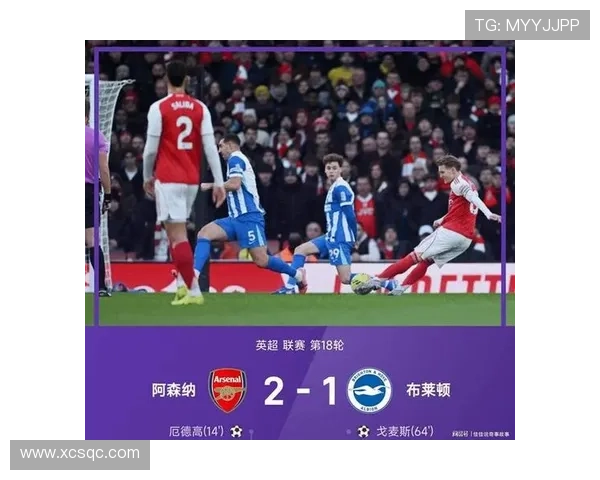Screen dimensions: 600x480
Task: Click the 厄德高(14') goal scorer text
Action: (x=196, y=432)
